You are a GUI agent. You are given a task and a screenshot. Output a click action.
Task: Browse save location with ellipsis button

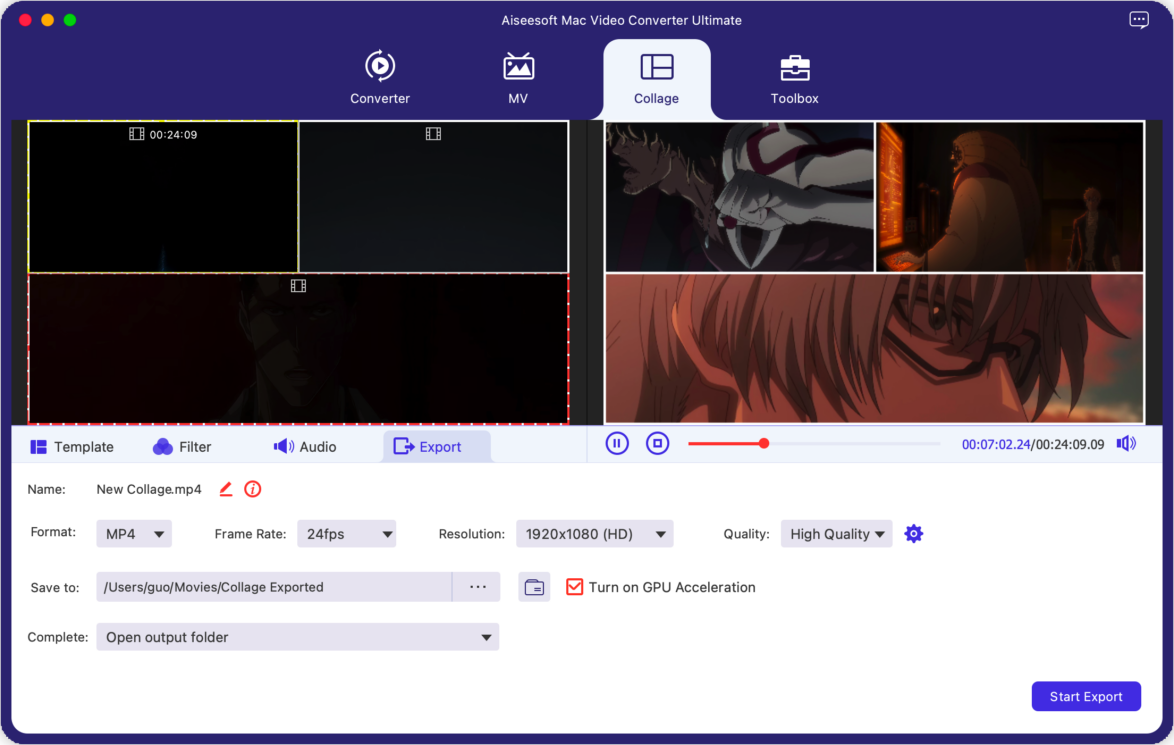pos(478,587)
